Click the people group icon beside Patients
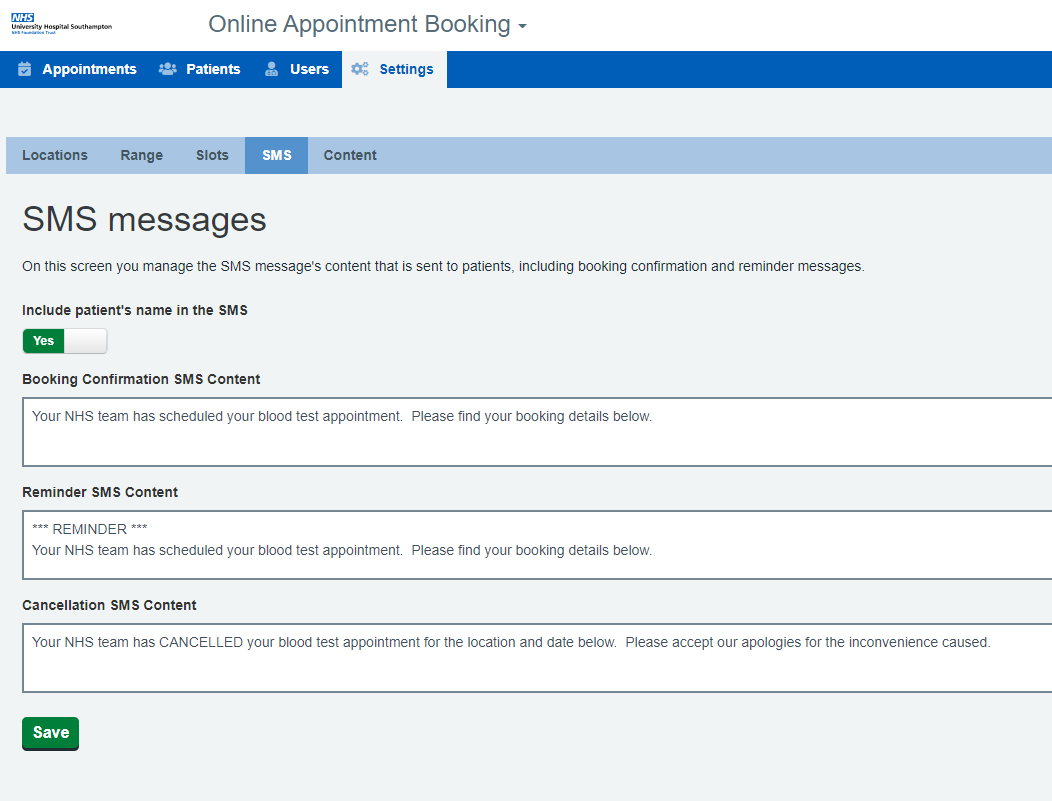The height and width of the screenshot is (801, 1052). (168, 70)
